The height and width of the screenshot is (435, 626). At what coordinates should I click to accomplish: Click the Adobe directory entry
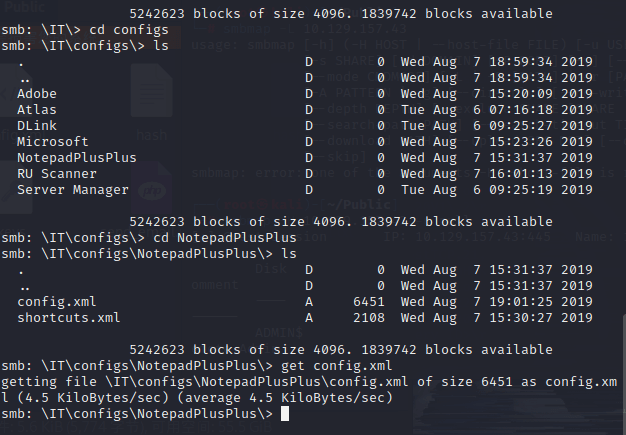(x=37, y=94)
